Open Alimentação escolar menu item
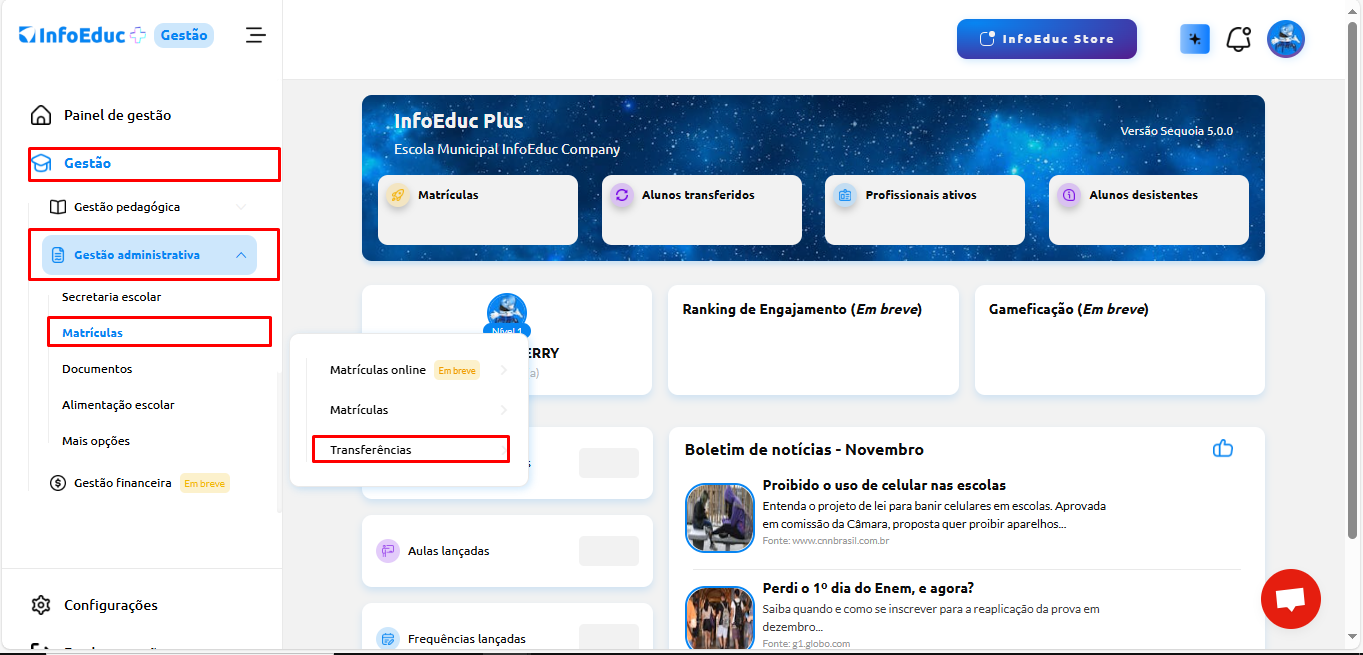The width and height of the screenshot is (1363, 655). [118, 405]
